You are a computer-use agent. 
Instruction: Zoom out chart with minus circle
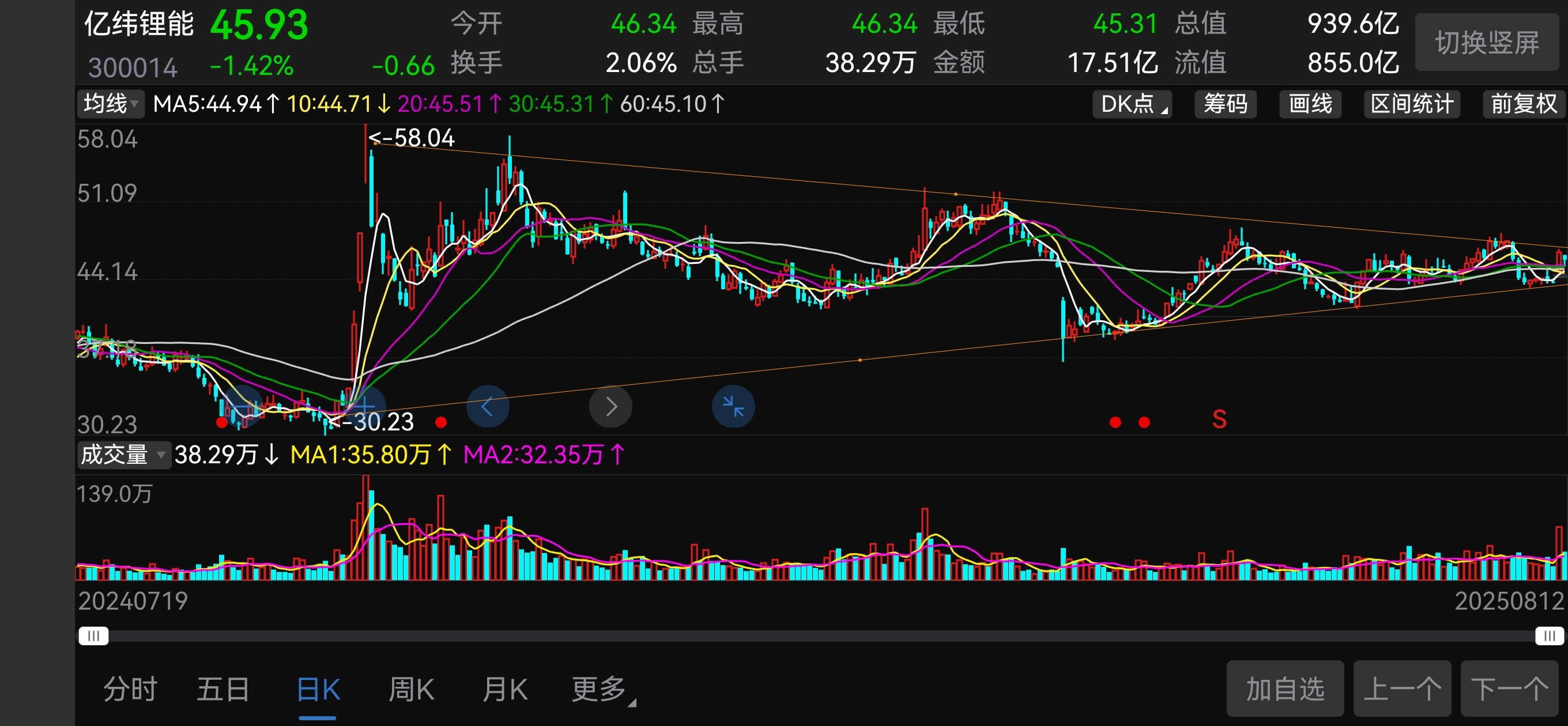[242, 406]
